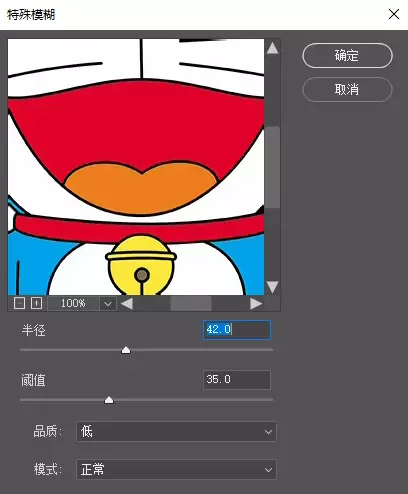Click preview scroll up arrow
Screen dimensions: 408x494
[x=272, y=48]
